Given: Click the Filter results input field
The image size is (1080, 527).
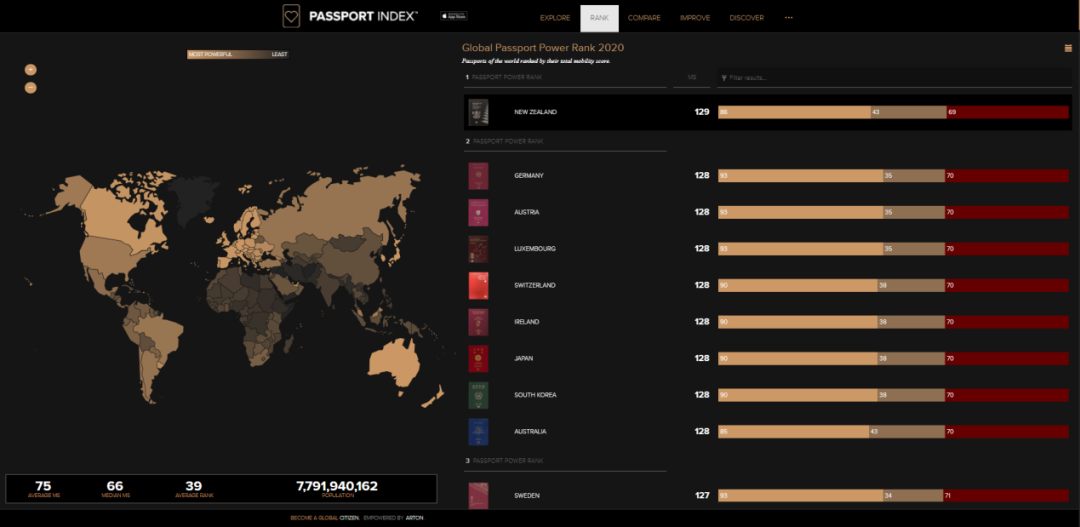Looking at the screenshot, I should tap(894, 77).
